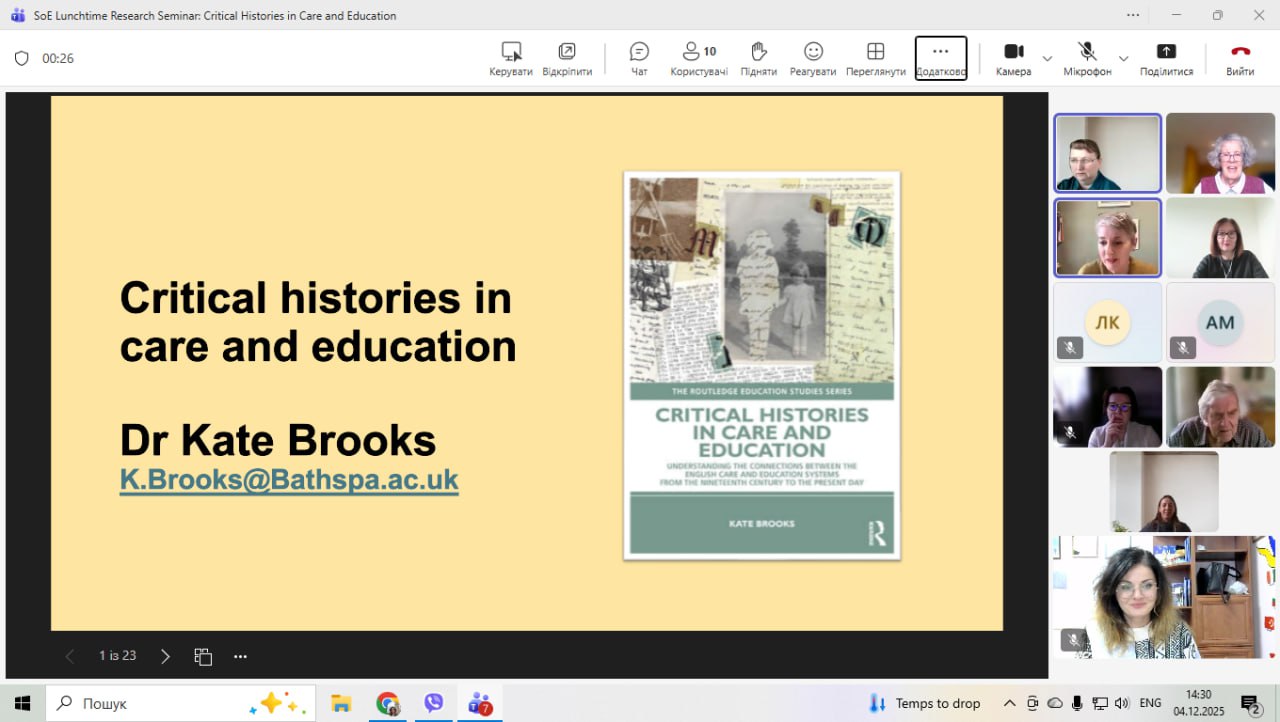Open the Переглянути view options
Screen dimensions: 1280x722
click(875, 58)
